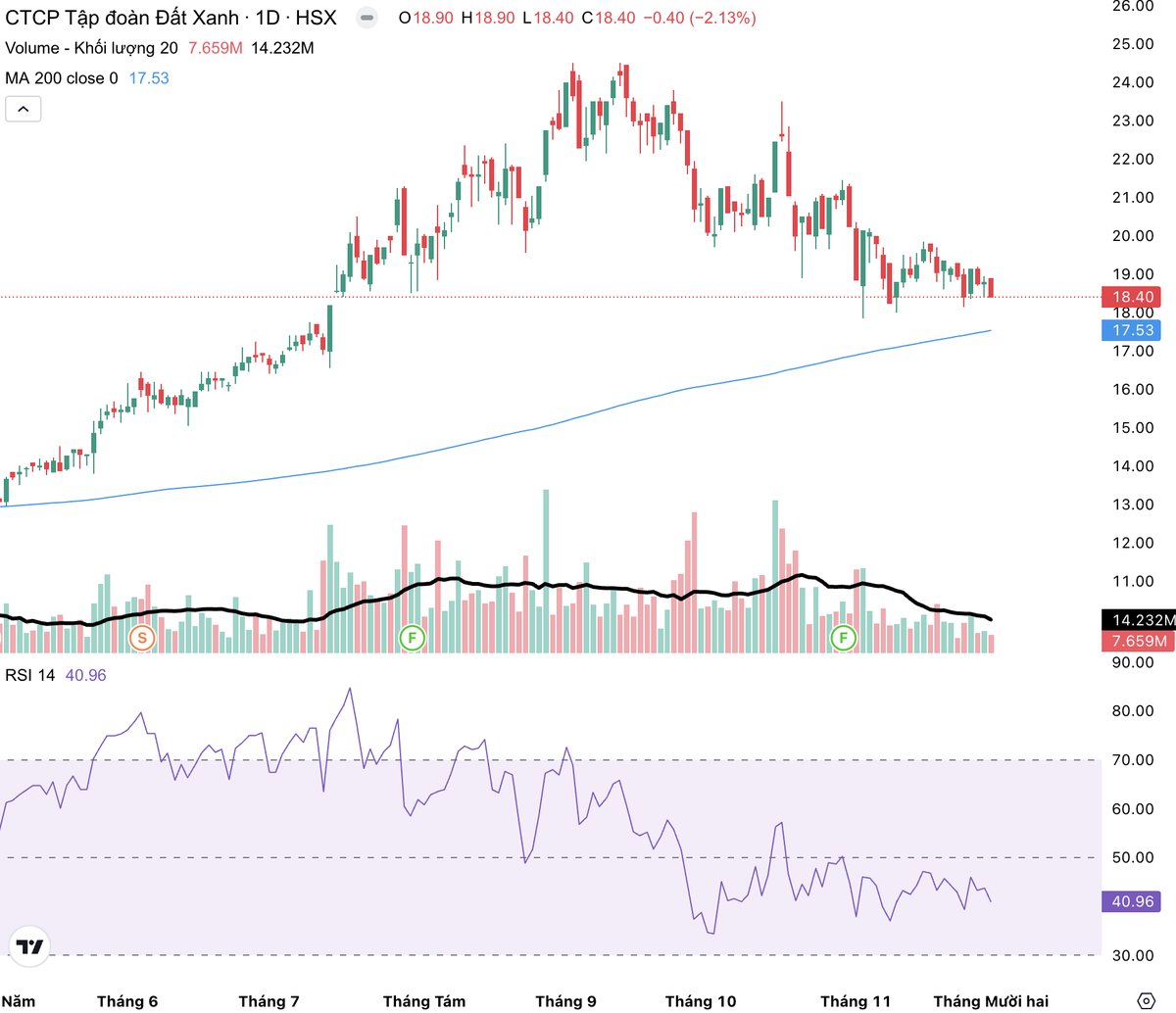Screen dimensions: 1176x1013
Task: Click the Tháng 6 label on time axis
Action: tap(127, 1001)
